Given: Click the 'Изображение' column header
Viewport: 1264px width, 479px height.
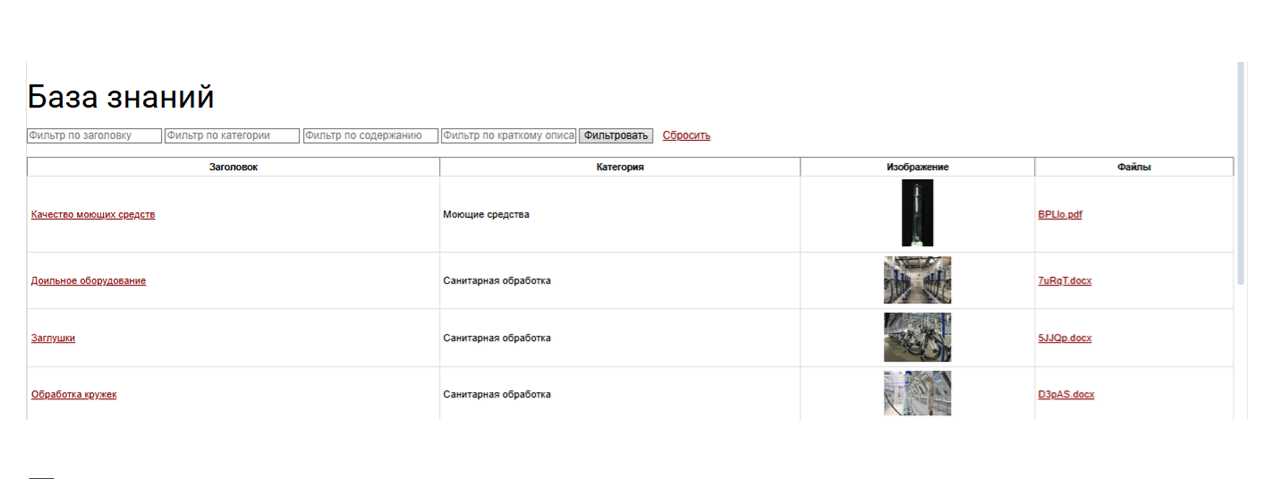Looking at the screenshot, I should click(917, 167).
